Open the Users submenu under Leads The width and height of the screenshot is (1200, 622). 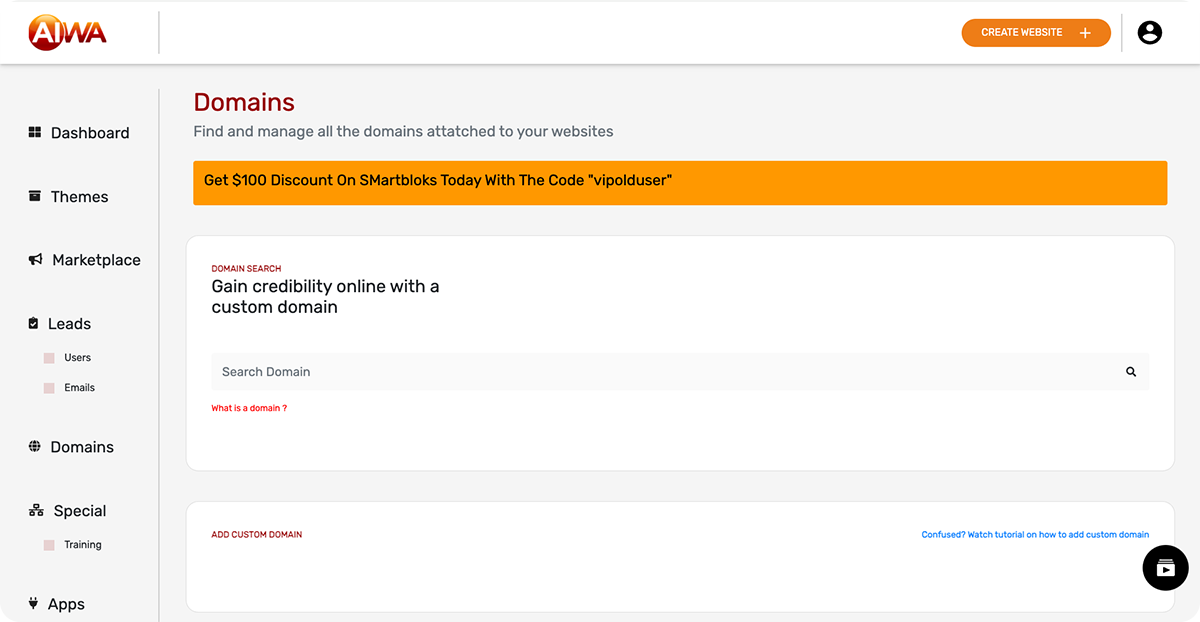click(77, 358)
